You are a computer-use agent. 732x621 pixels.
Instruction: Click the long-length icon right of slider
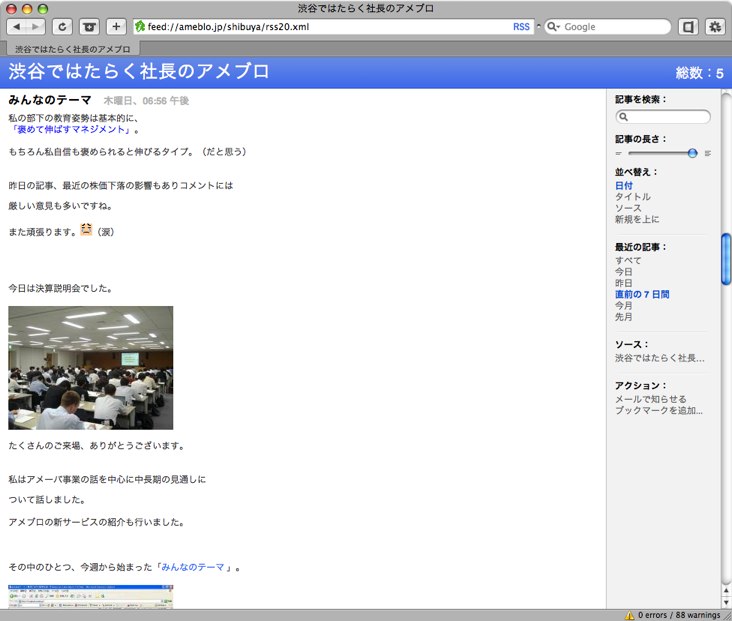[708, 153]
